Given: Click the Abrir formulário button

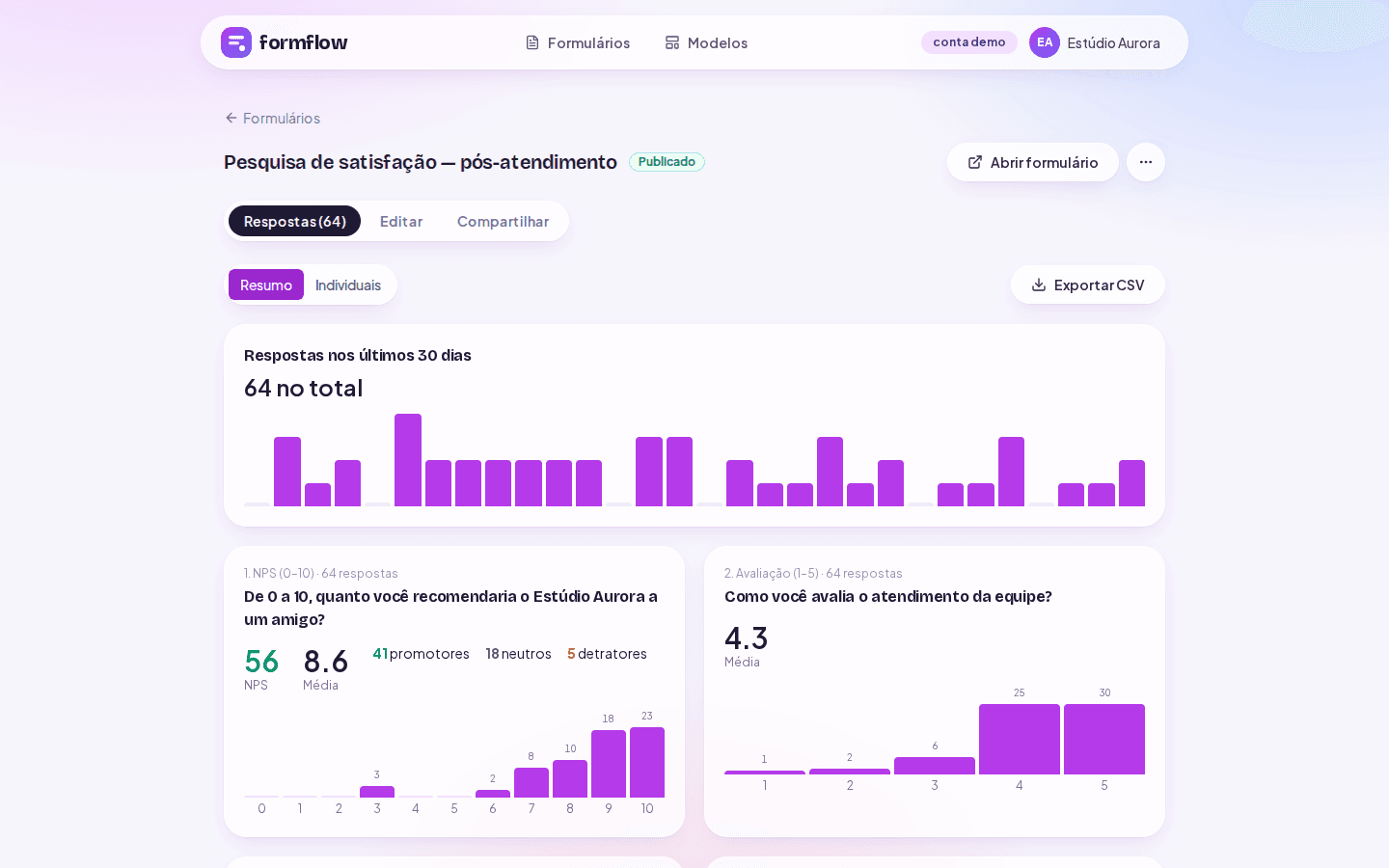Looking at the screenshot, I should (1033, 162).
